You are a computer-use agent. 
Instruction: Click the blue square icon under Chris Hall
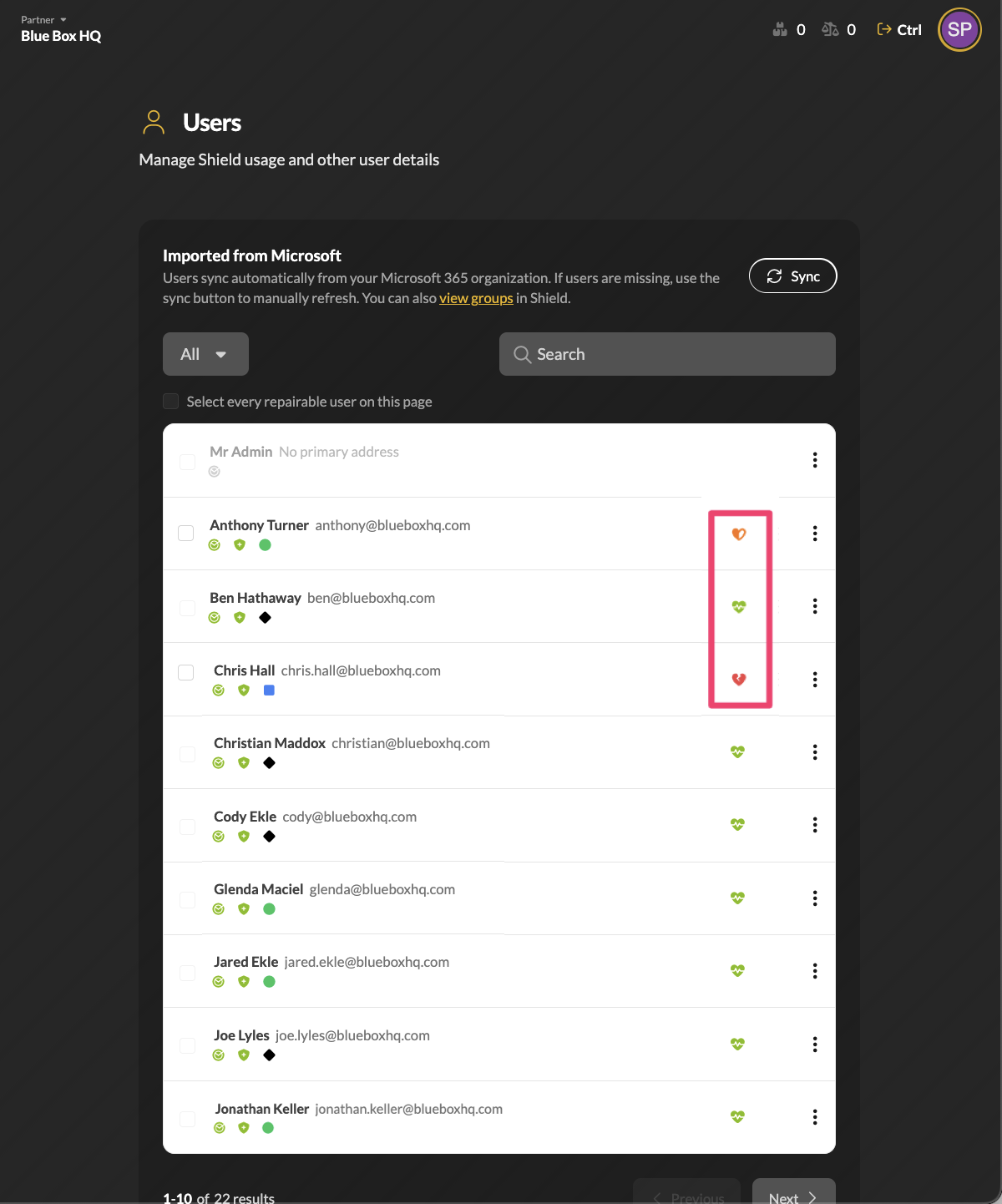pos(269,691)
